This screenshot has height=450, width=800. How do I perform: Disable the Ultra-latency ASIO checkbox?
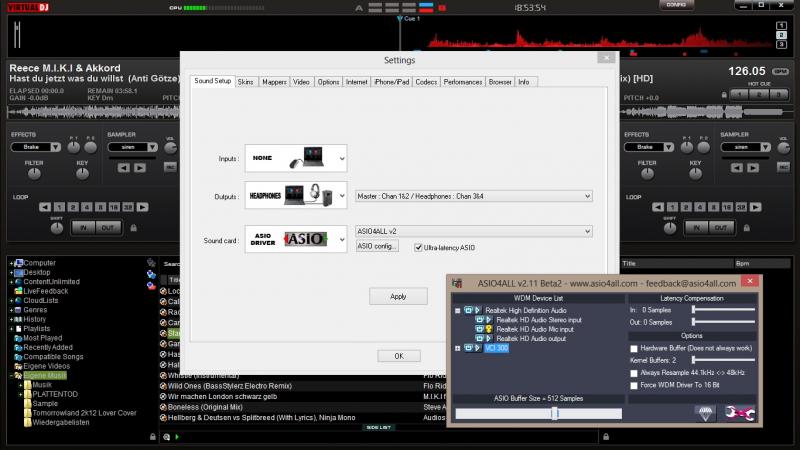coord(418,246)
